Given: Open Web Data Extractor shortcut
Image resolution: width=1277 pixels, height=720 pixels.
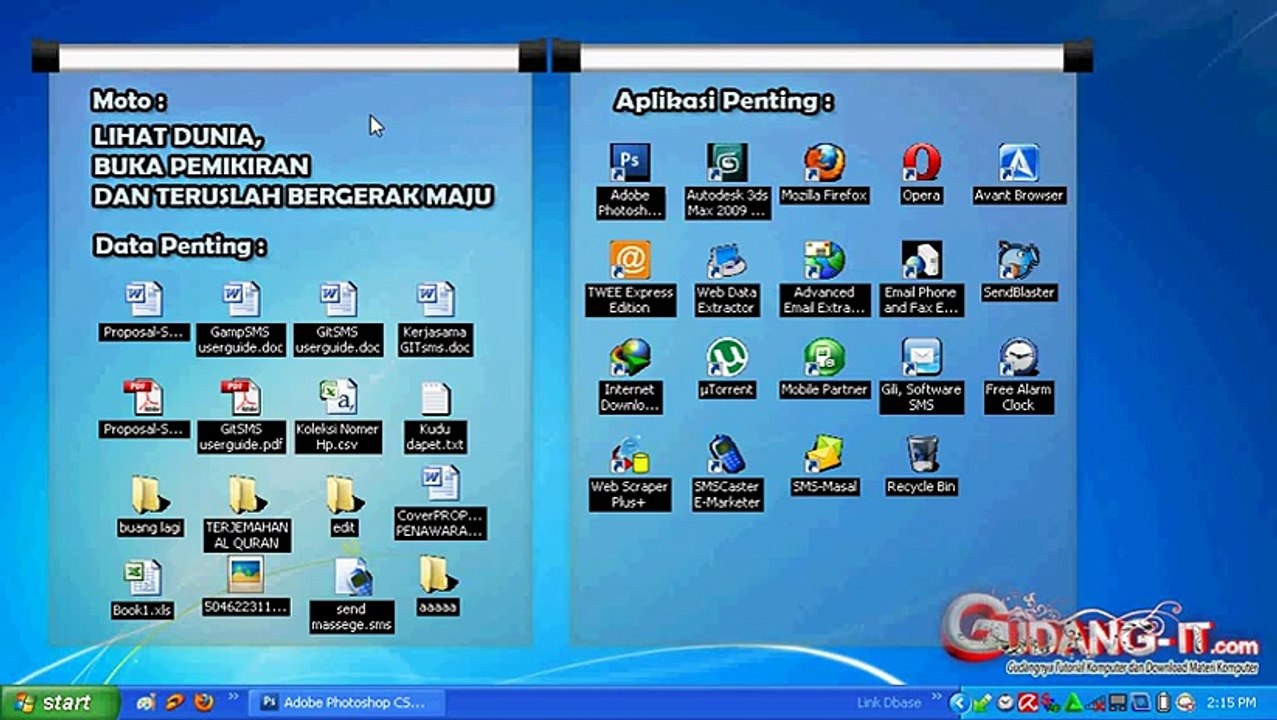Looking at the screenshot, I should click(x=727, y=278).
